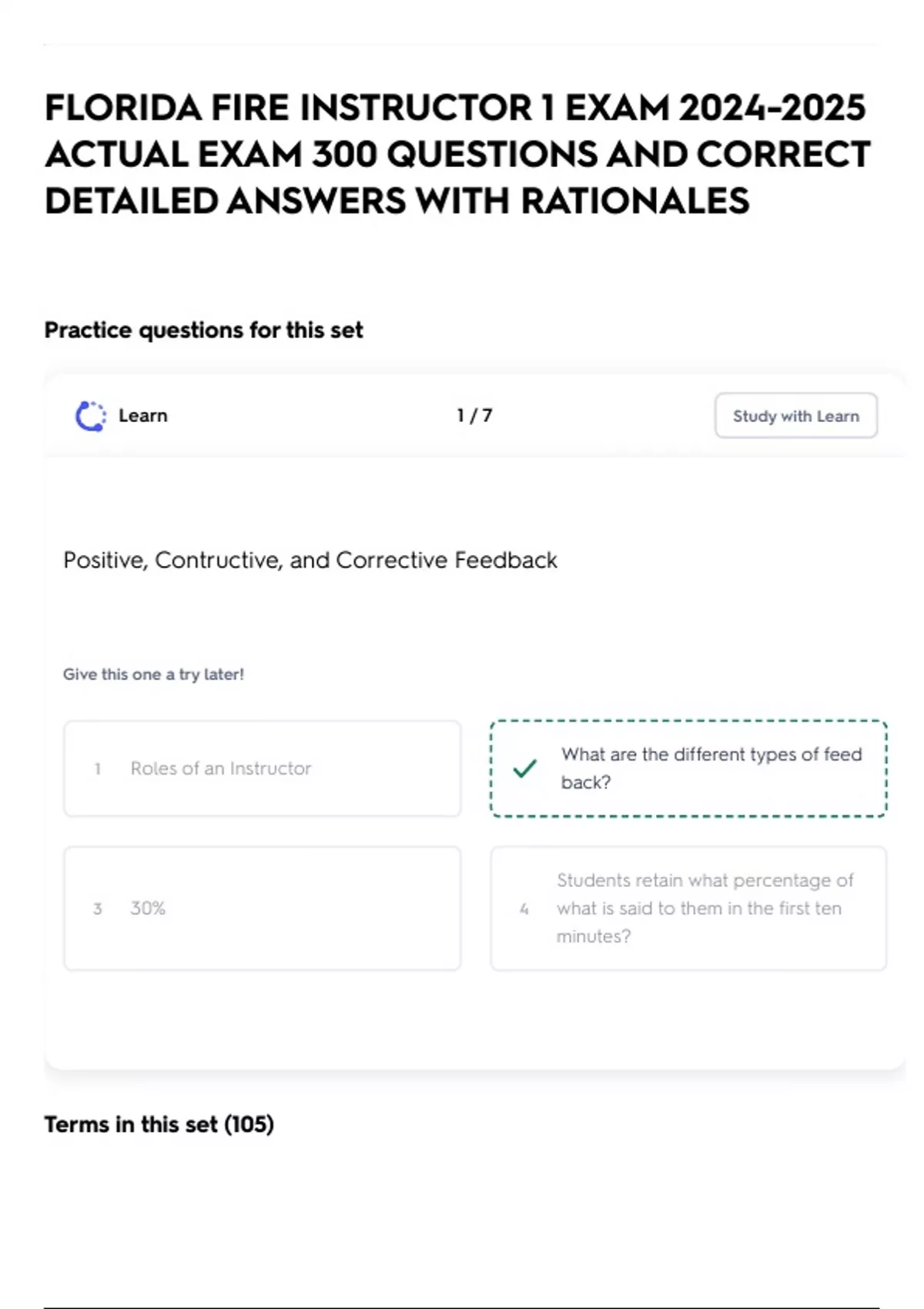
Task: Open the Learn label next to the icon
Action: tap(143, 416)
